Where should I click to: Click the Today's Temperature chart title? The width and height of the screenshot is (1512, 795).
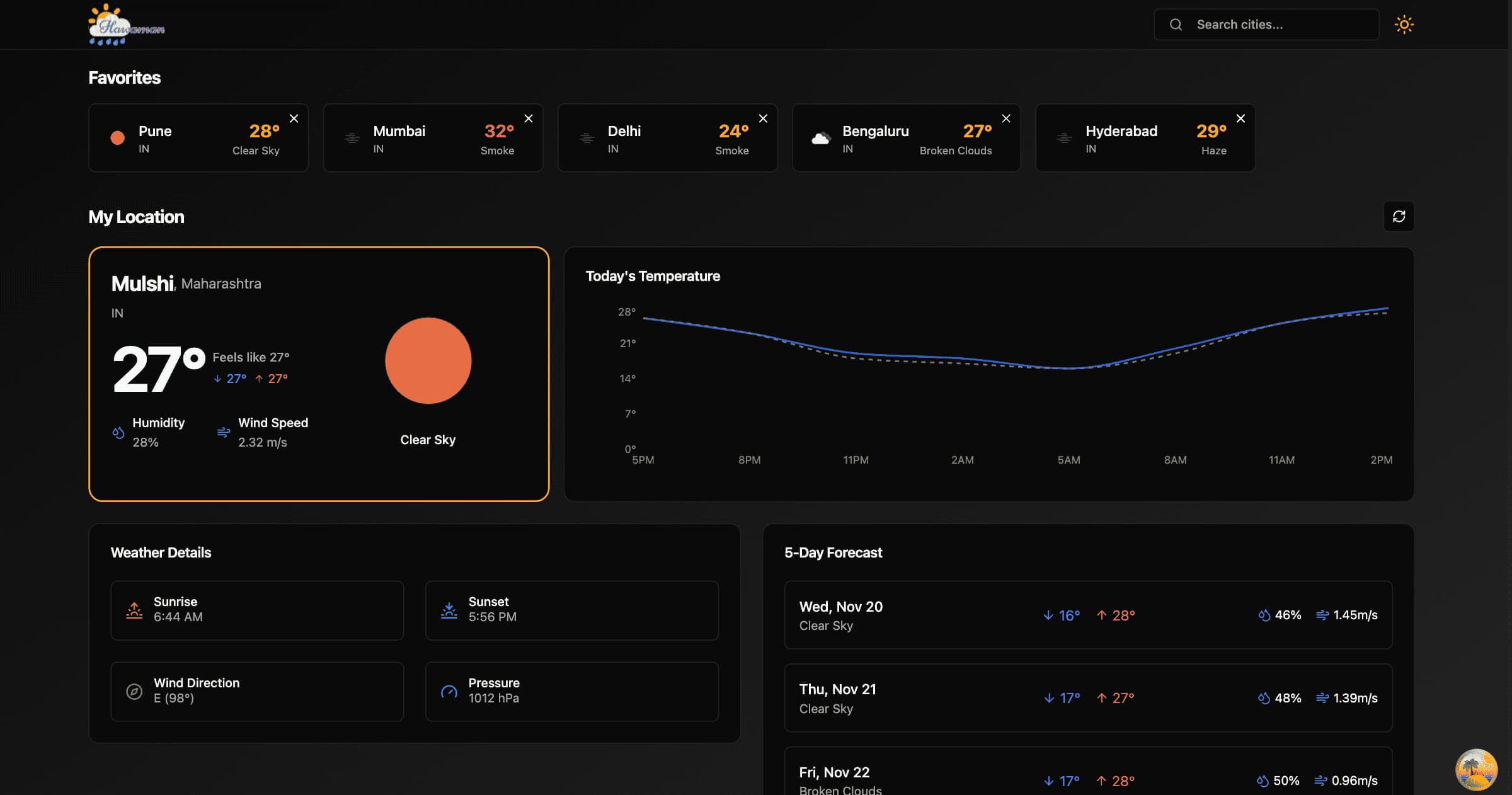tap(653, 276)
